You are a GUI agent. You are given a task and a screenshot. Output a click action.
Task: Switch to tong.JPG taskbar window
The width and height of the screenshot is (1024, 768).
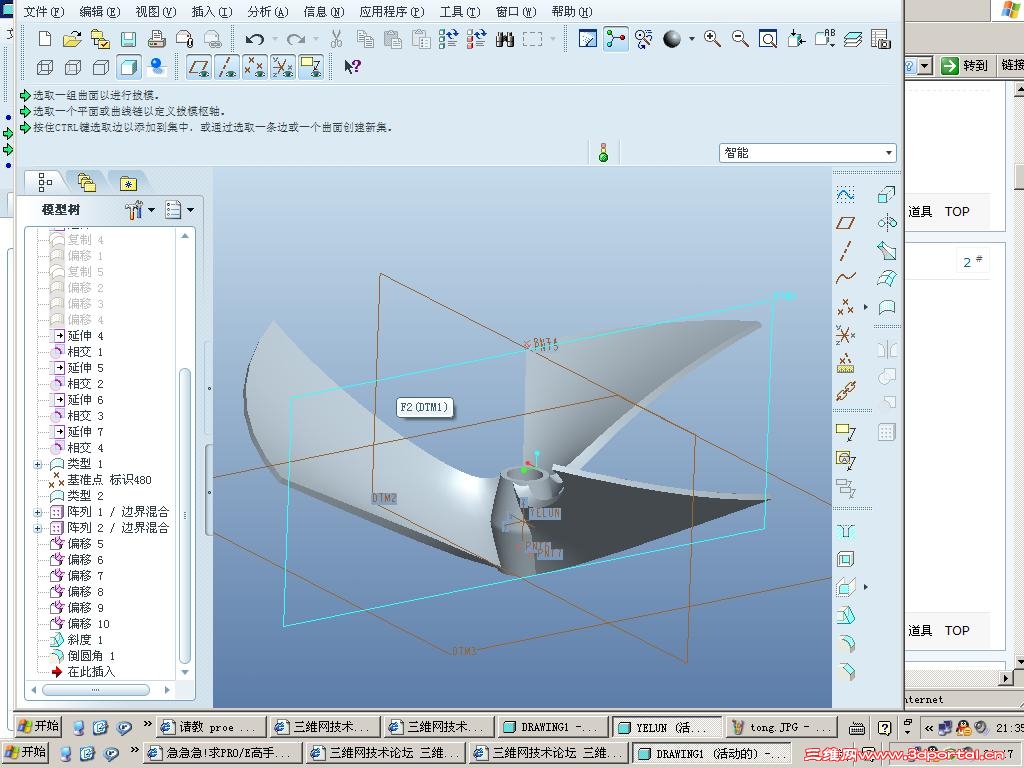click(x=782, y=727)
